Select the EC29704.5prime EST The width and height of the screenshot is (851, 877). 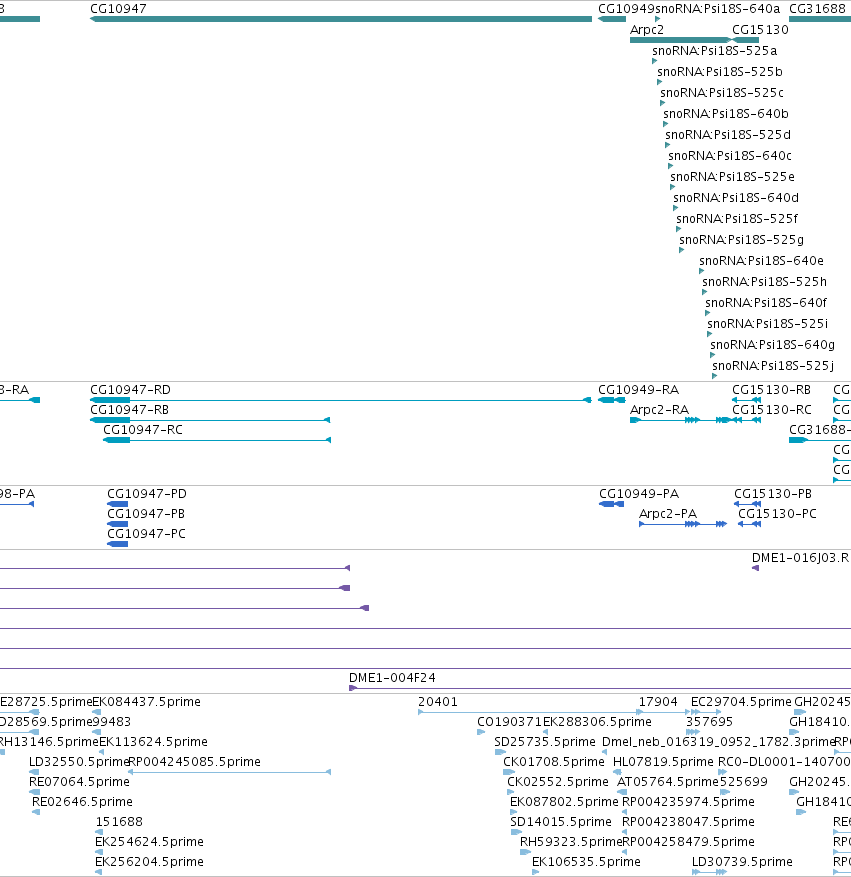click(x=706, y=712)
